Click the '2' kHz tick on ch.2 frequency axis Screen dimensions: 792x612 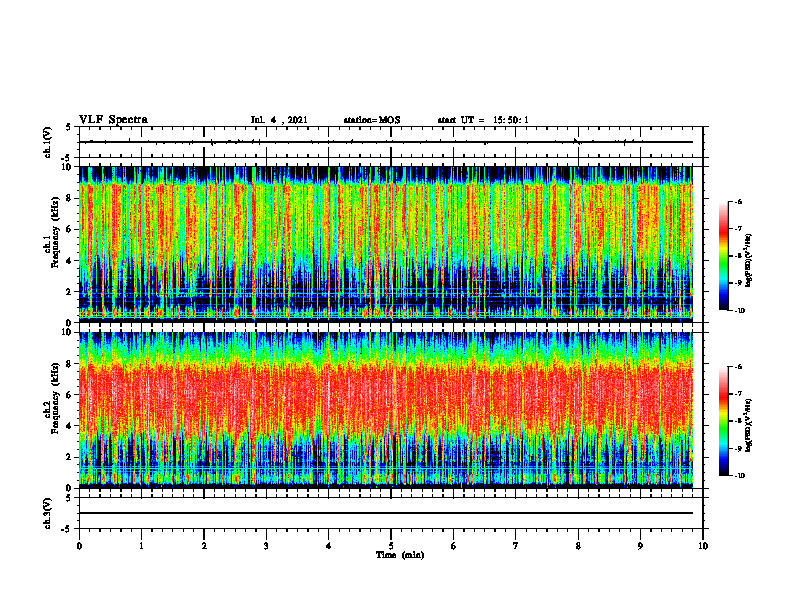click(70, 457)
